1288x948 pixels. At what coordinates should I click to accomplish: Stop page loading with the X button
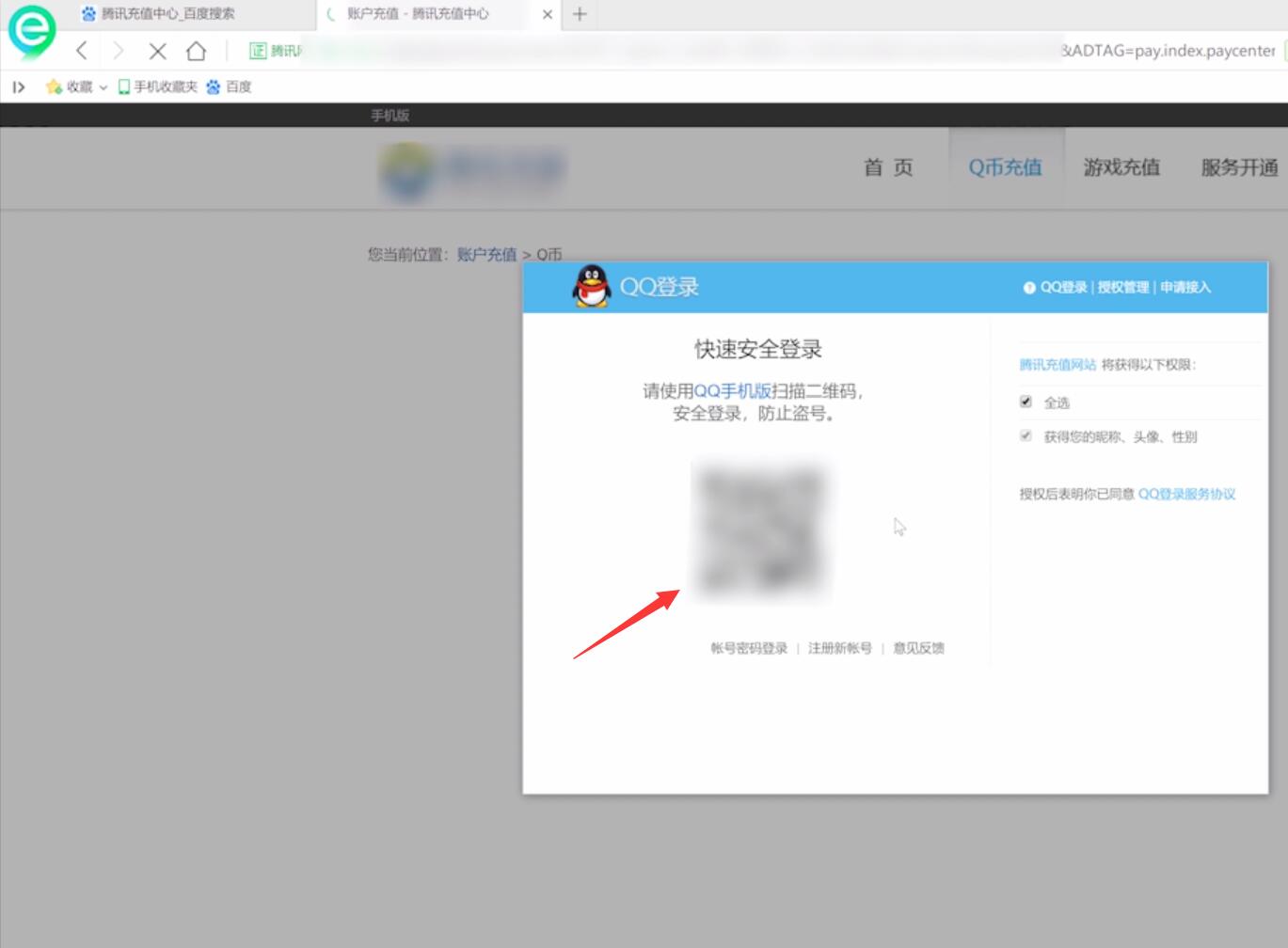(x=157, y=51)
